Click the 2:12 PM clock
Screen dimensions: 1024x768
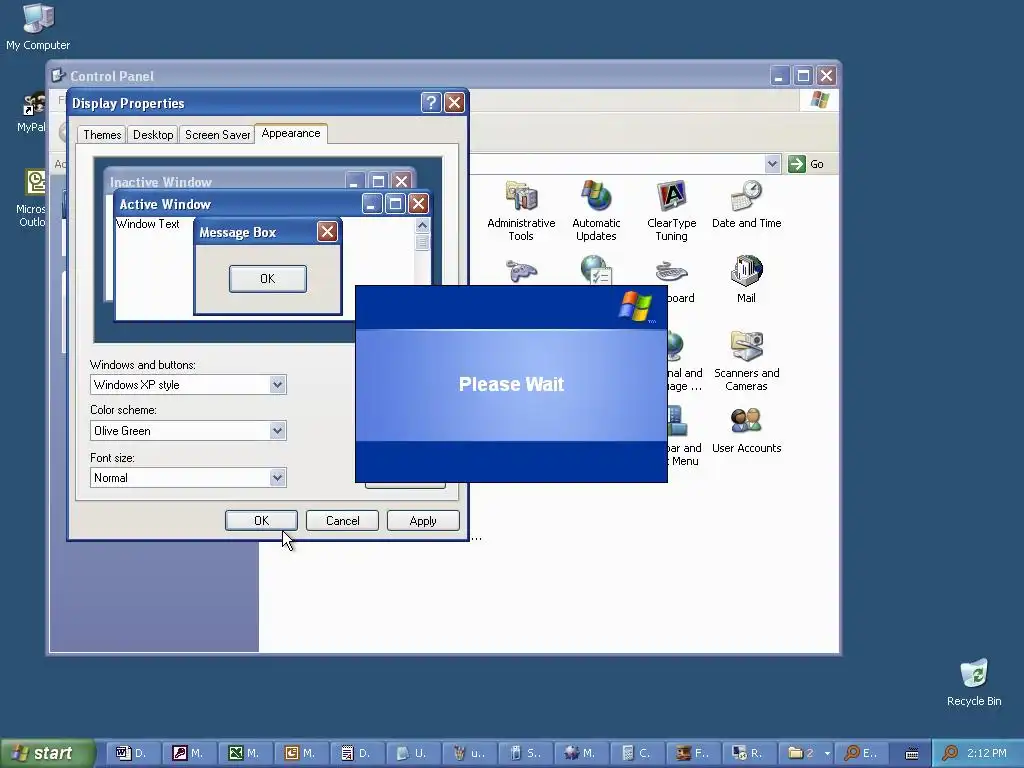coord(987,753)
